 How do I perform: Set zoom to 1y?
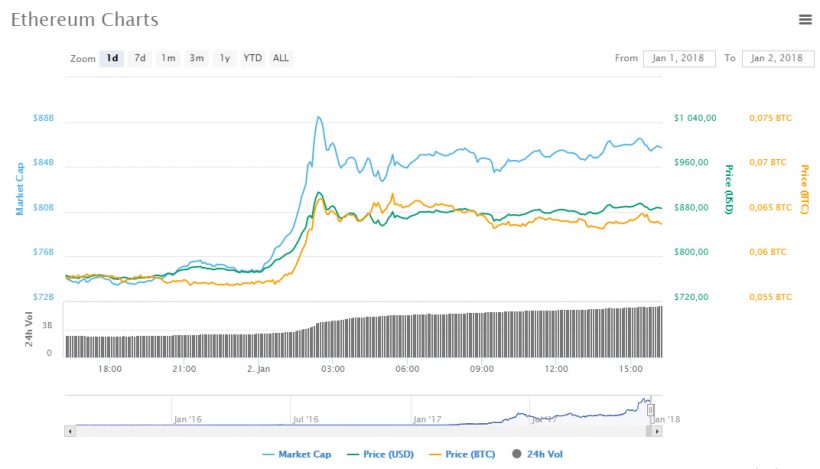coord(225,58)
